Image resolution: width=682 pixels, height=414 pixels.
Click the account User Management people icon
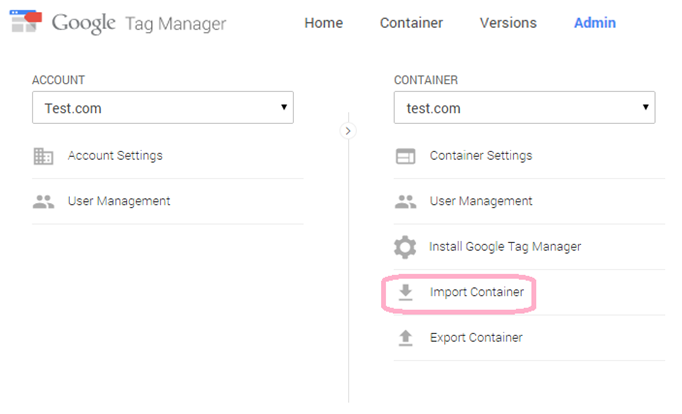pyautogui.click(x=43, y=202)
